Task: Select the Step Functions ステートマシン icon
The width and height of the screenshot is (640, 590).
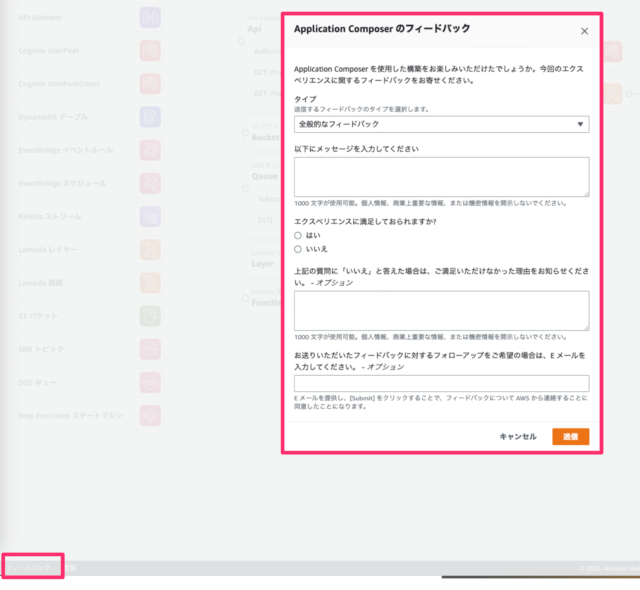Action: tap(150, 416)
